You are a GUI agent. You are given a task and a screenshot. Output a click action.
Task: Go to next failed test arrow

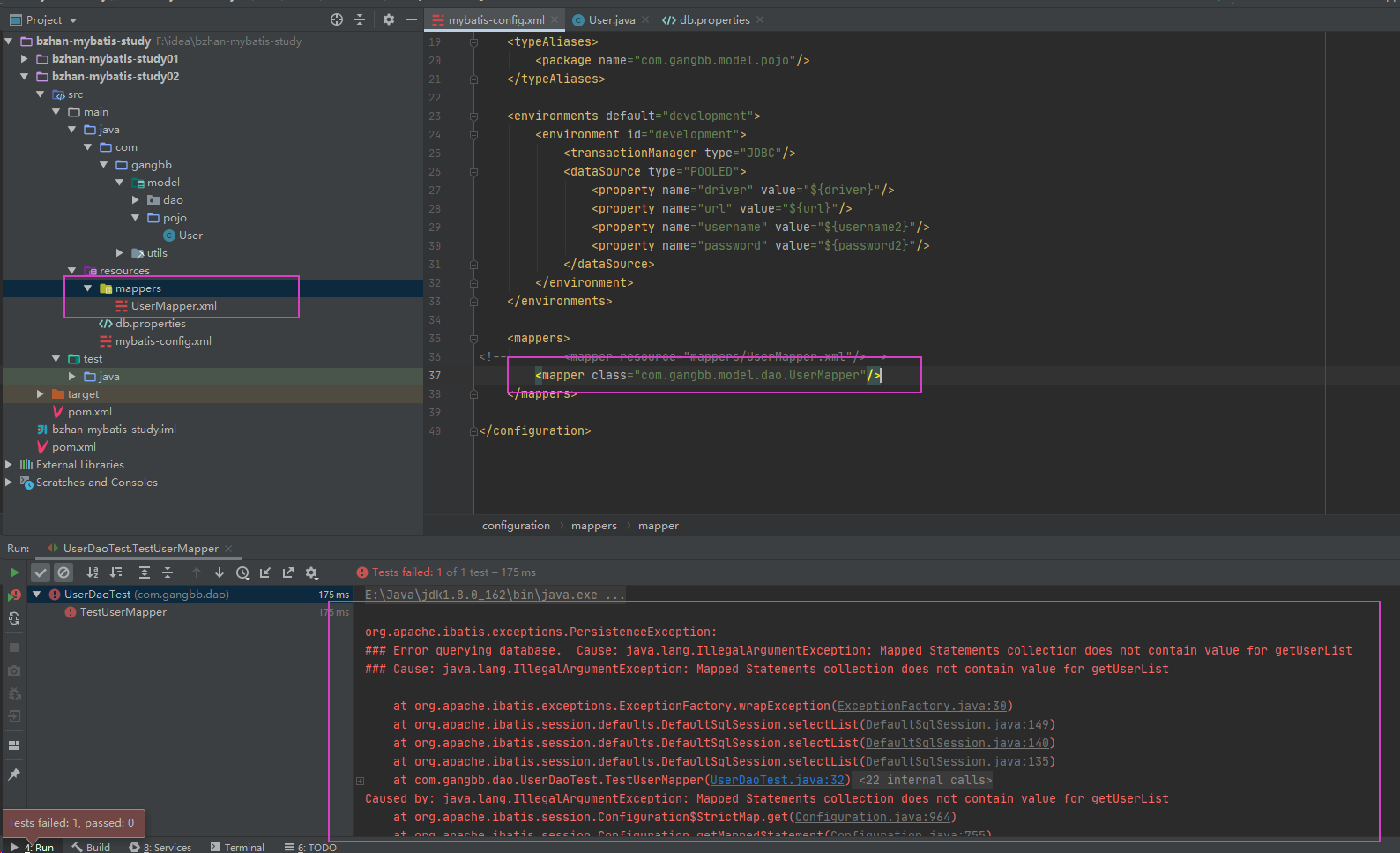220,572
